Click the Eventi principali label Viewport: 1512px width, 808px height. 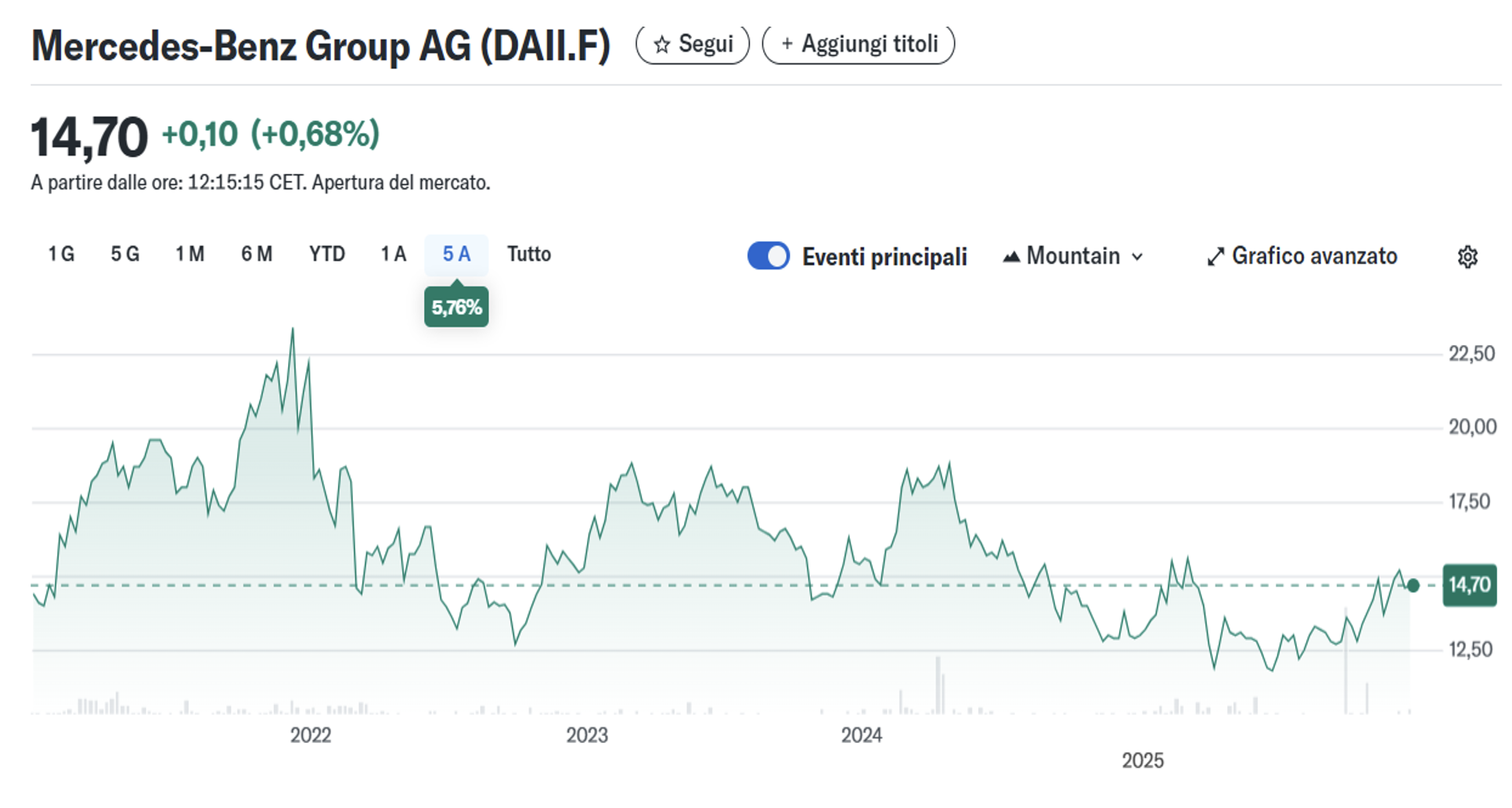click(x=884, y=257)
